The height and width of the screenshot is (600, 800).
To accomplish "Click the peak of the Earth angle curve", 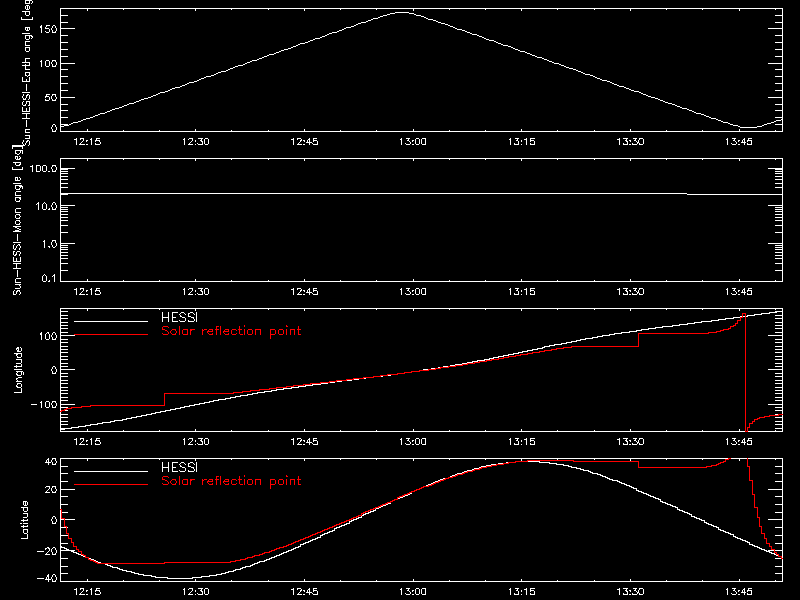I will point(403,12).
